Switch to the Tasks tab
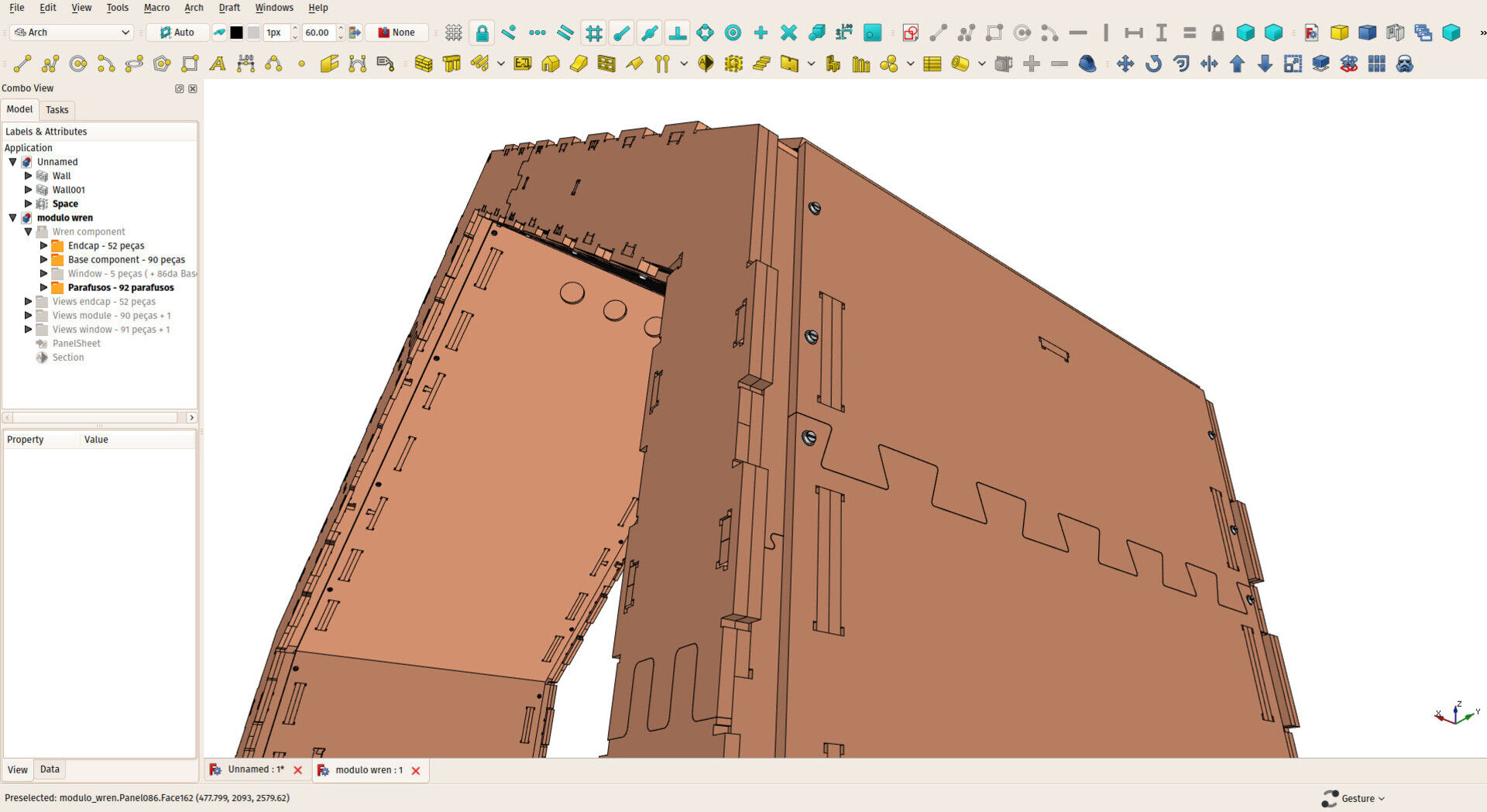 pyautogui.click(x=57, y=110)
